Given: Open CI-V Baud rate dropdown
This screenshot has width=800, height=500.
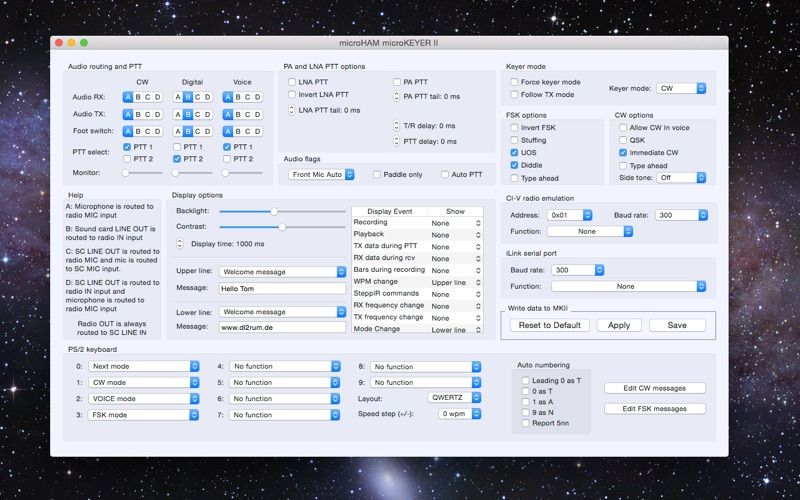Looking at the screenshot, I should [681, 215].
